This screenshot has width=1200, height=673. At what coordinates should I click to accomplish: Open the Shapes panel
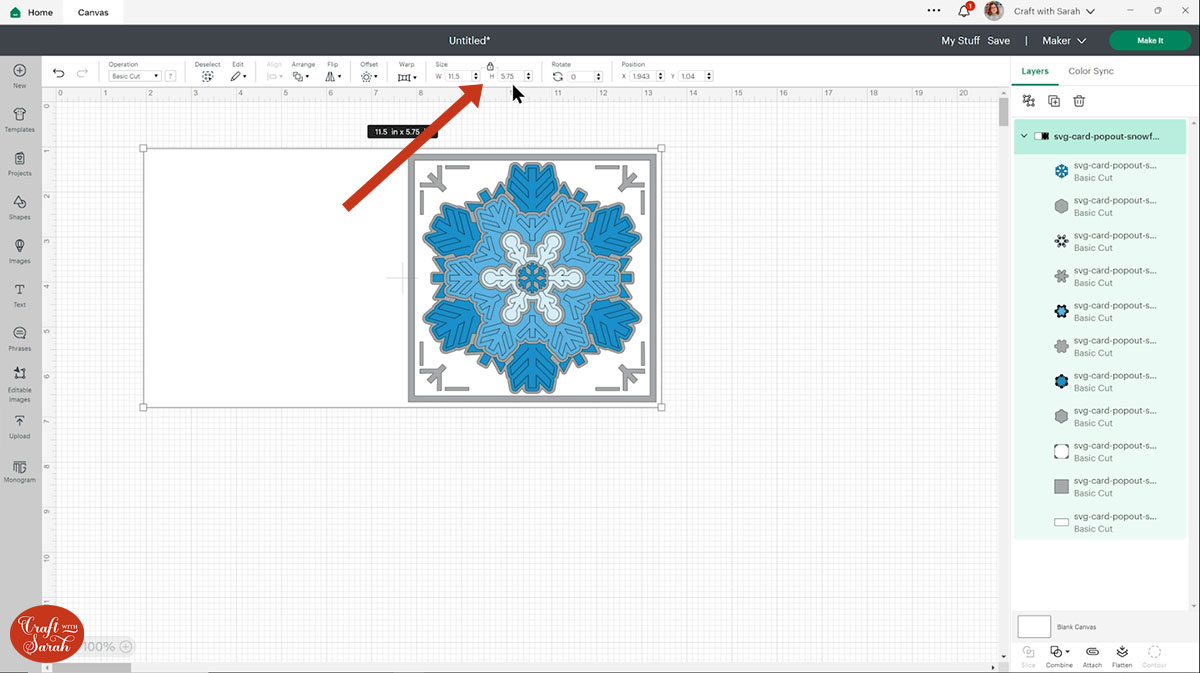20,207
